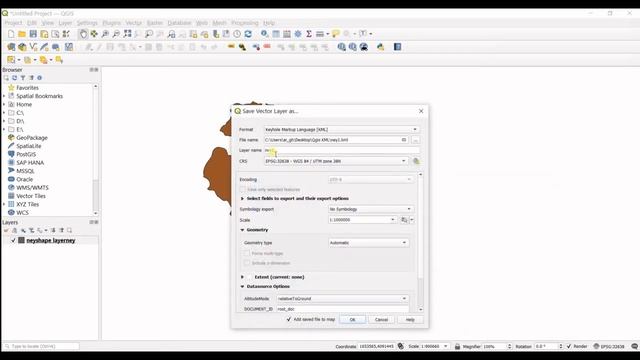Expand Select fields to export section
Image resolution: width=640 pixels, height=360 pixels.
pyautogui.click(x=242, y=198)
